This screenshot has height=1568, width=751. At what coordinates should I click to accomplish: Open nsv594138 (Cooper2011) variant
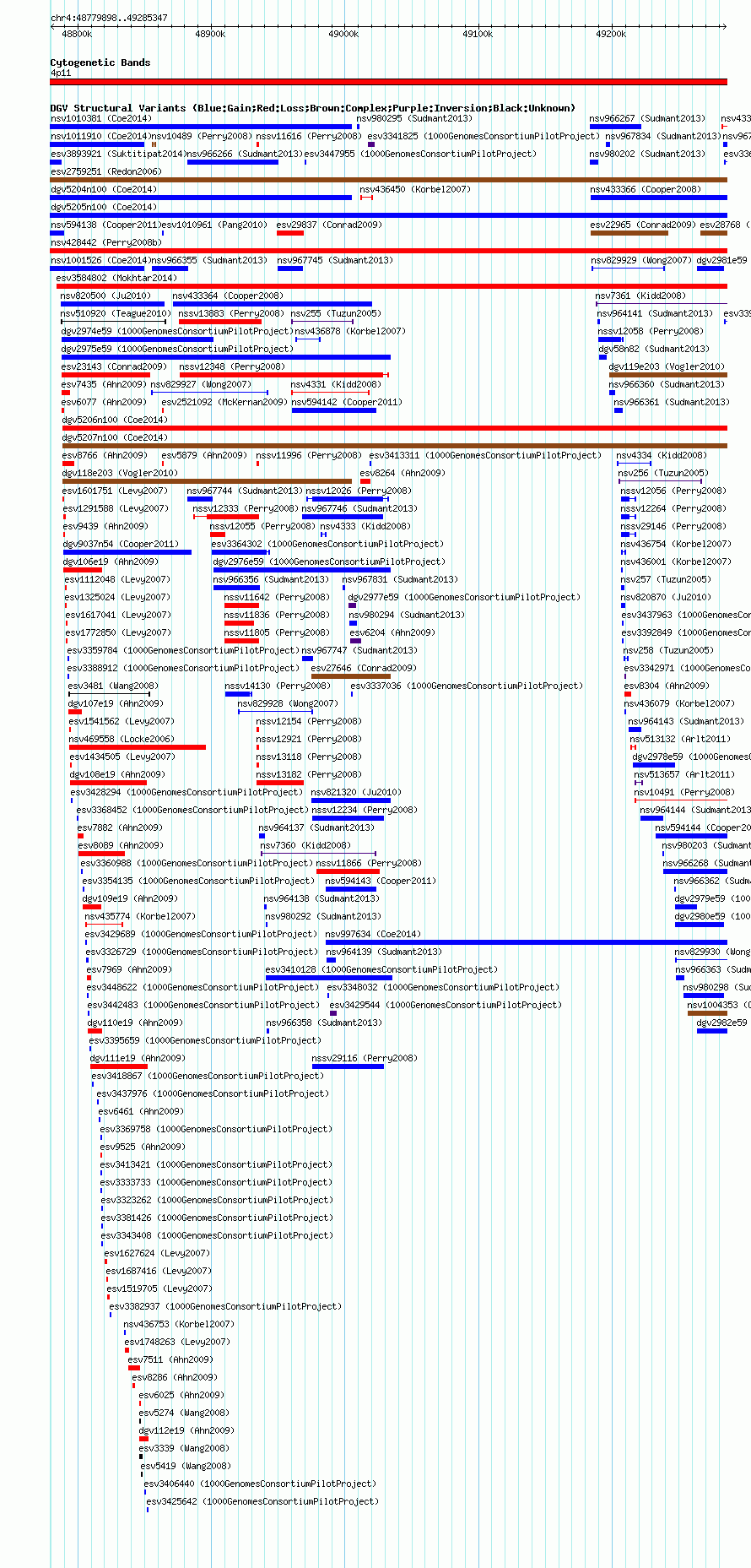pyautogui.click(x=105, y=225)
